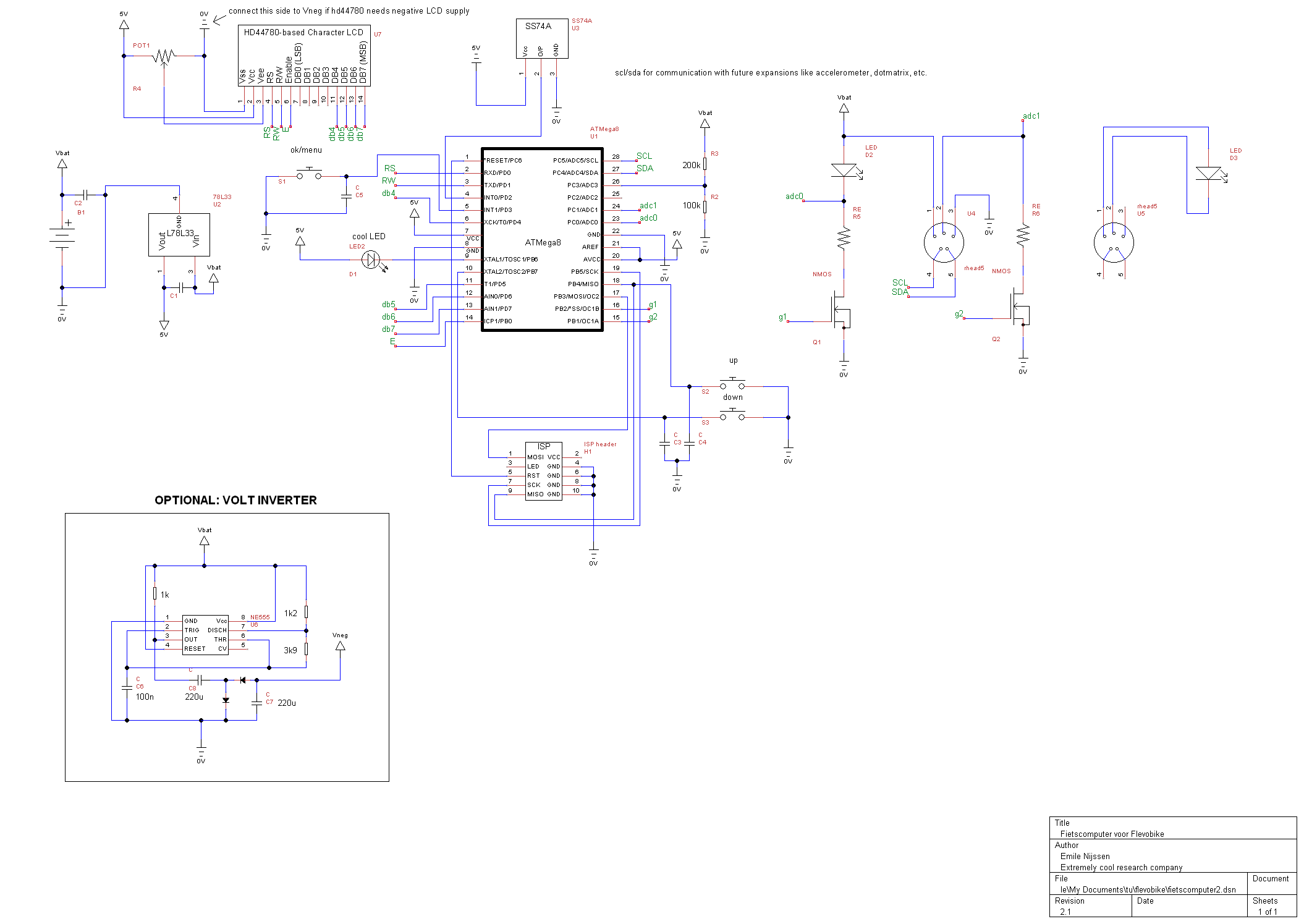Select the L78L33 voltage regulator block

[x=179, y=235]
